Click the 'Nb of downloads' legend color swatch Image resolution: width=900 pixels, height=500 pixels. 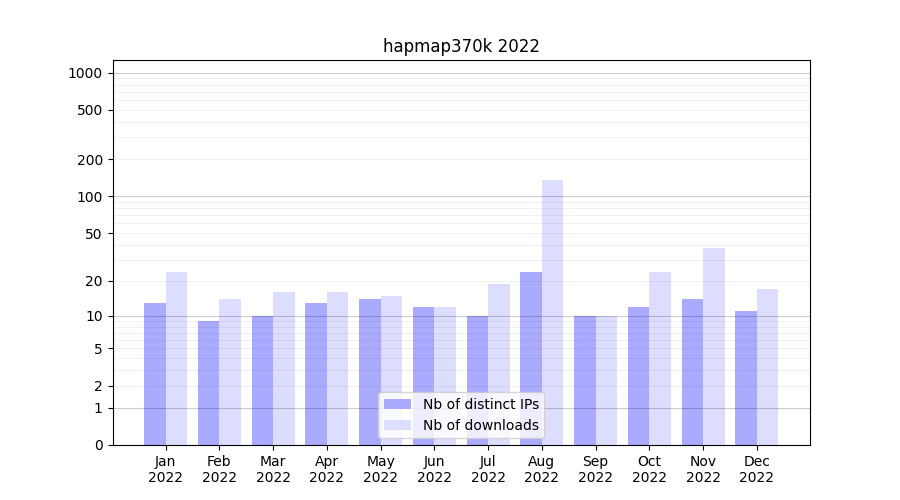(397, 425)
